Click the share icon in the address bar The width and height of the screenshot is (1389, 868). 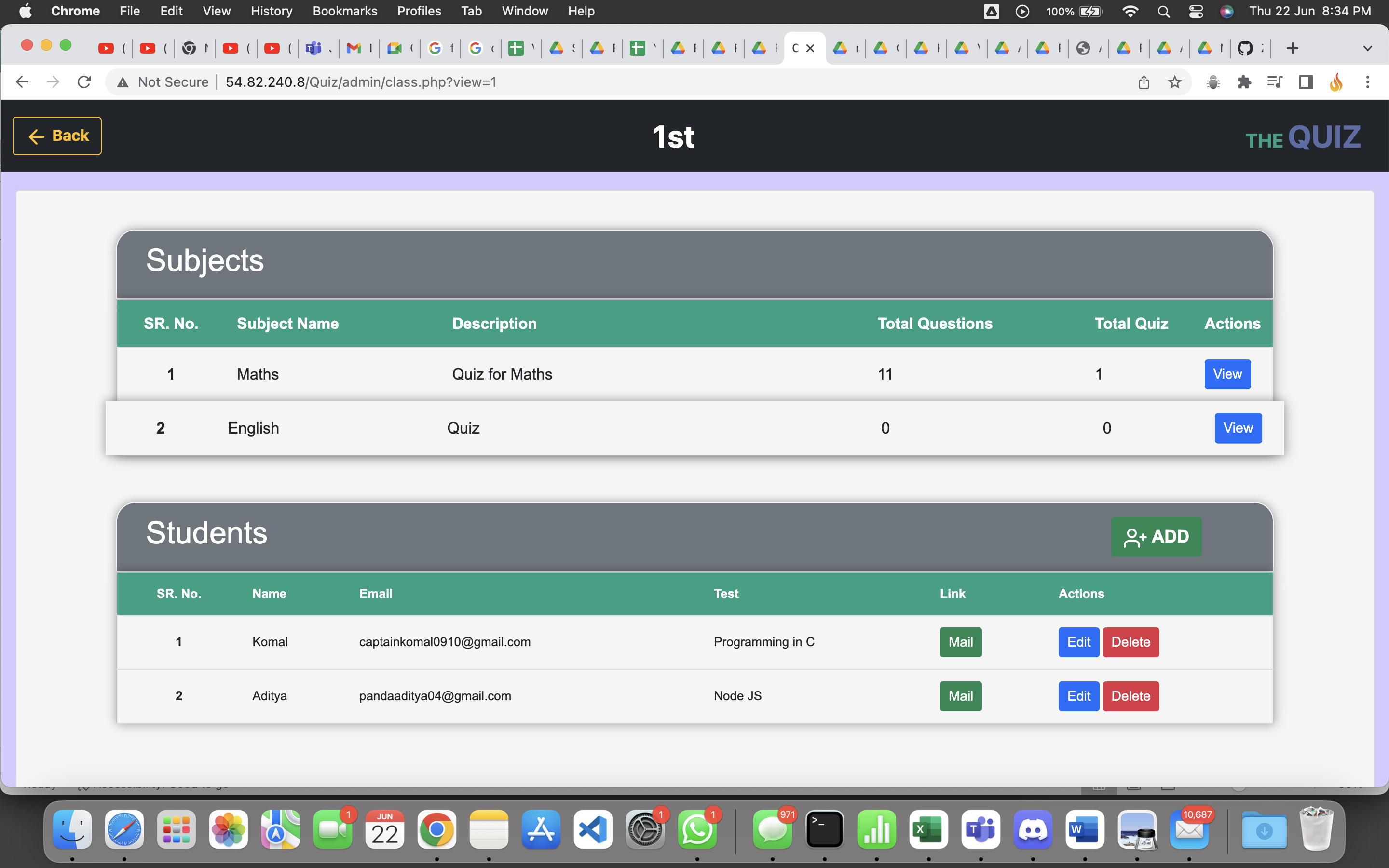[1144, 82]
